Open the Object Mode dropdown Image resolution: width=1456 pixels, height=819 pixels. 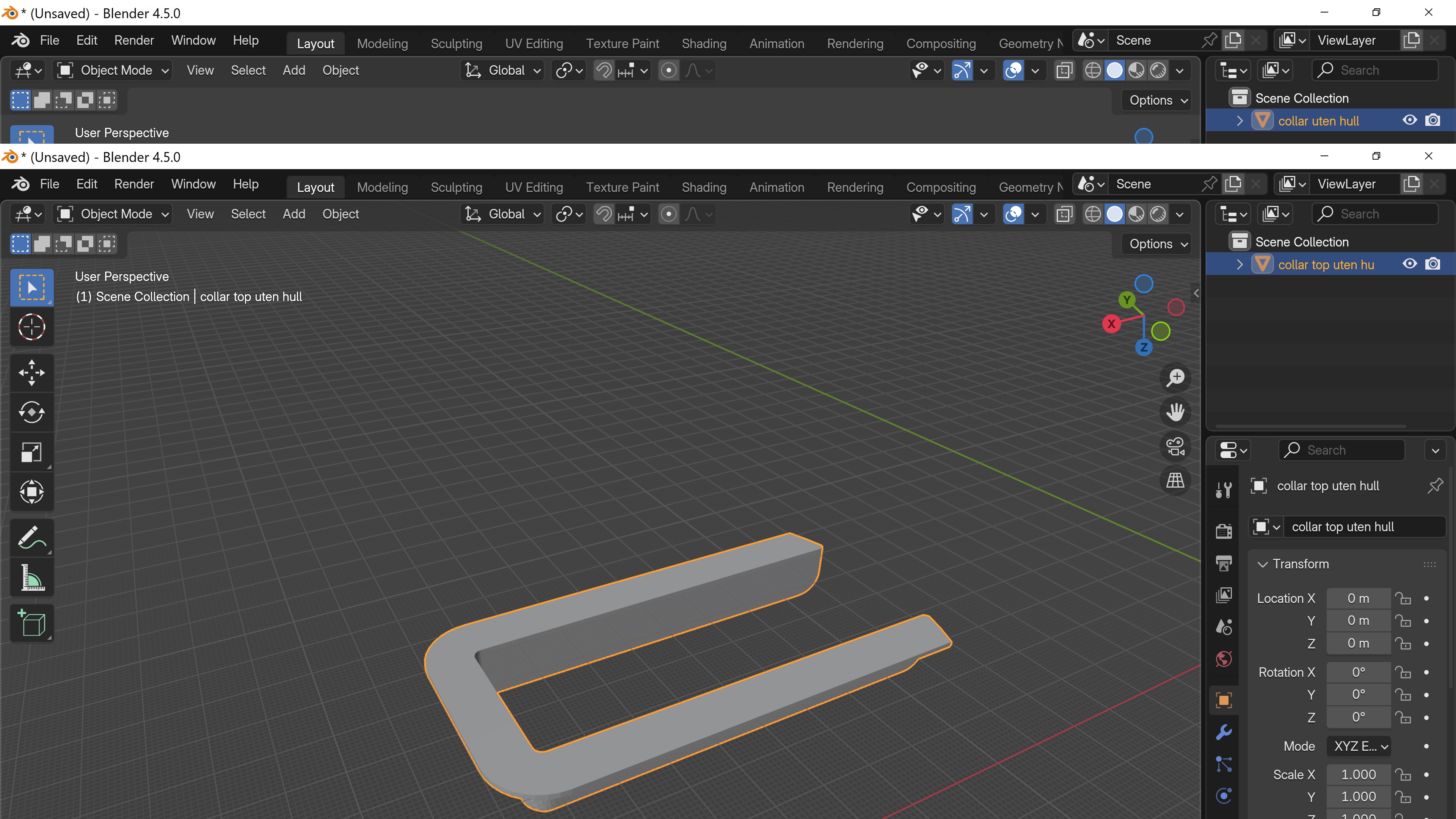pos(114,214)
